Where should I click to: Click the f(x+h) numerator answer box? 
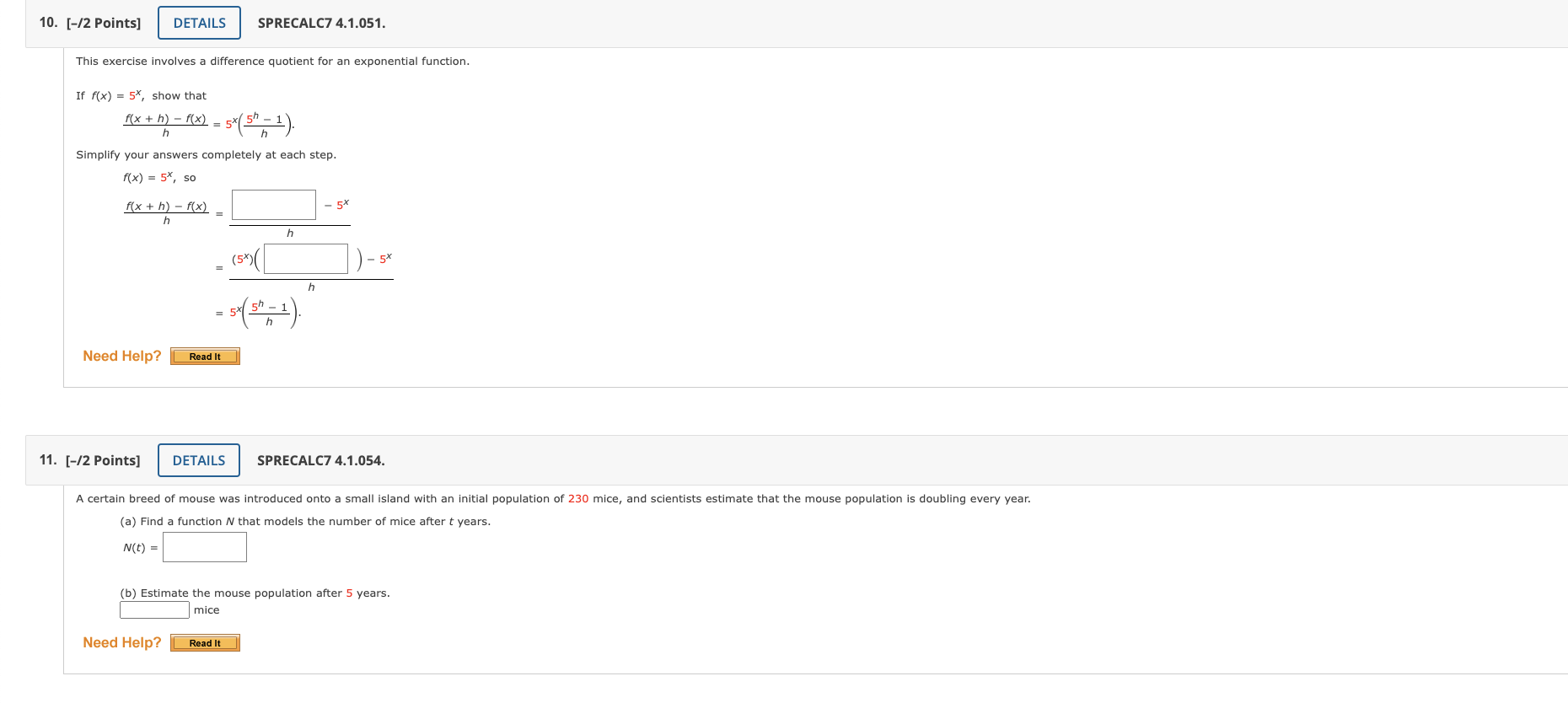(x=274, y=205)
